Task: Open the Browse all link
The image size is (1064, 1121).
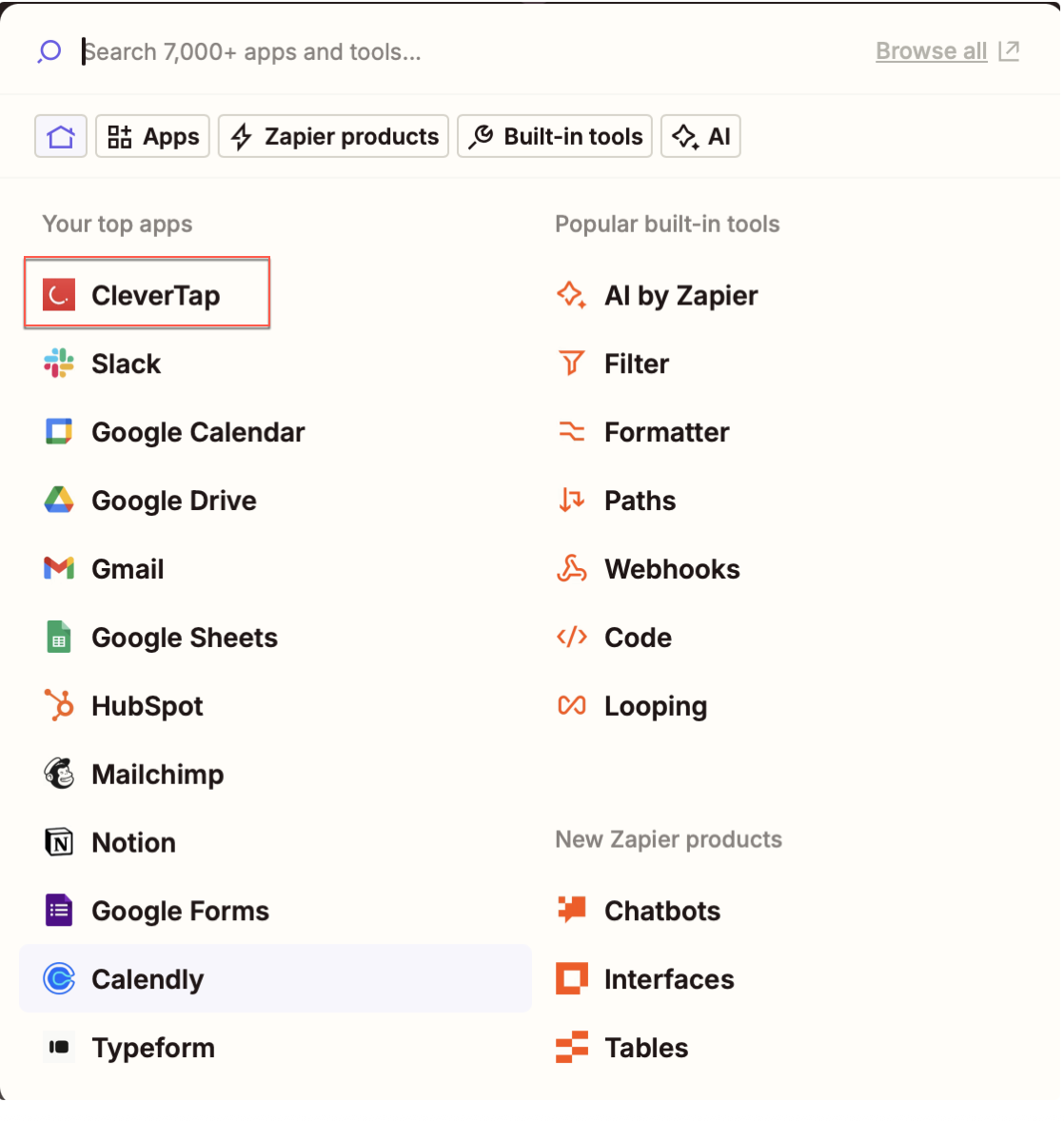Action: coord(931,50)
